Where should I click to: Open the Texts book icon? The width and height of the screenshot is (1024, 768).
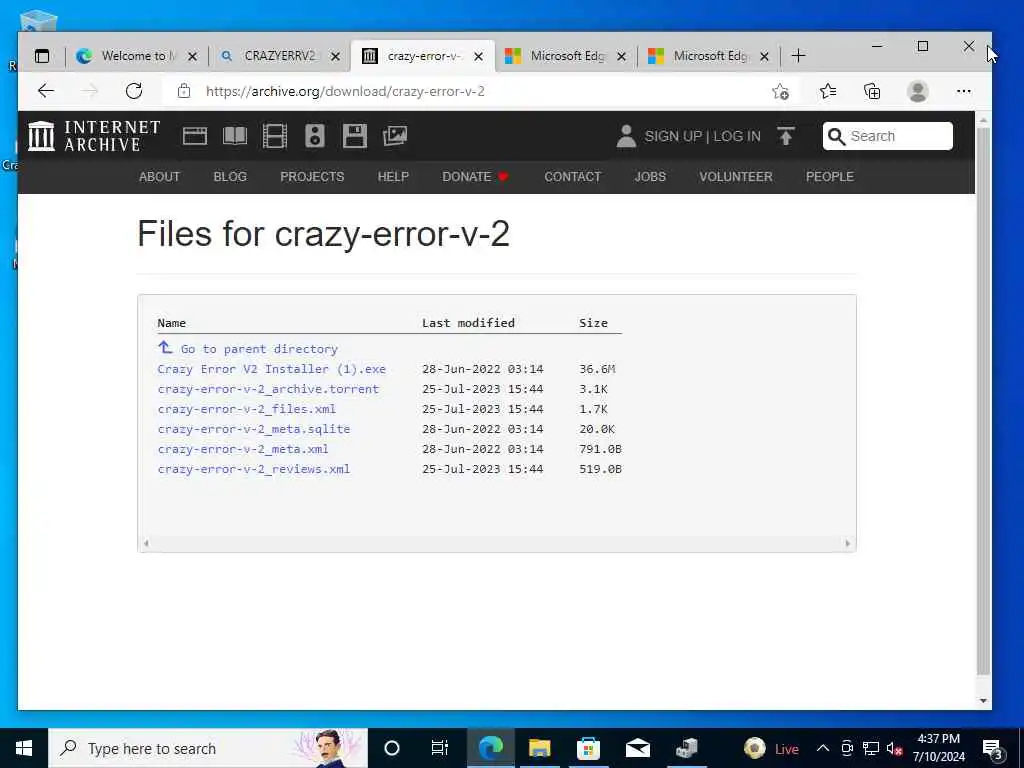click(234, 136)
